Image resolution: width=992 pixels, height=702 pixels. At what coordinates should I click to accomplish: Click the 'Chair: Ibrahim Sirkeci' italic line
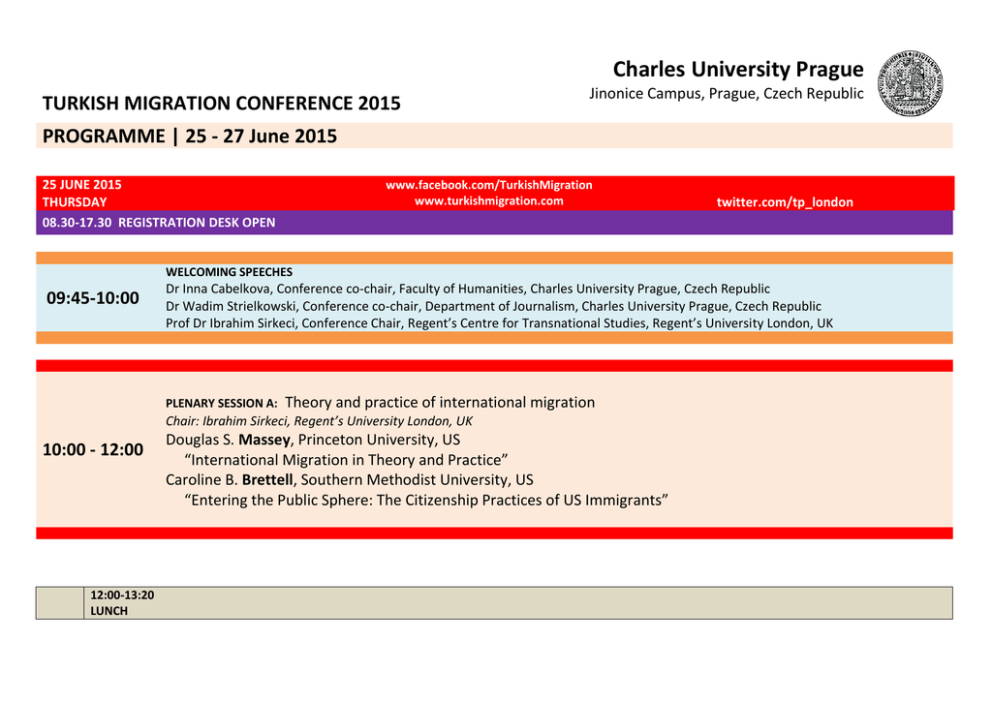[x=319, y=421]
